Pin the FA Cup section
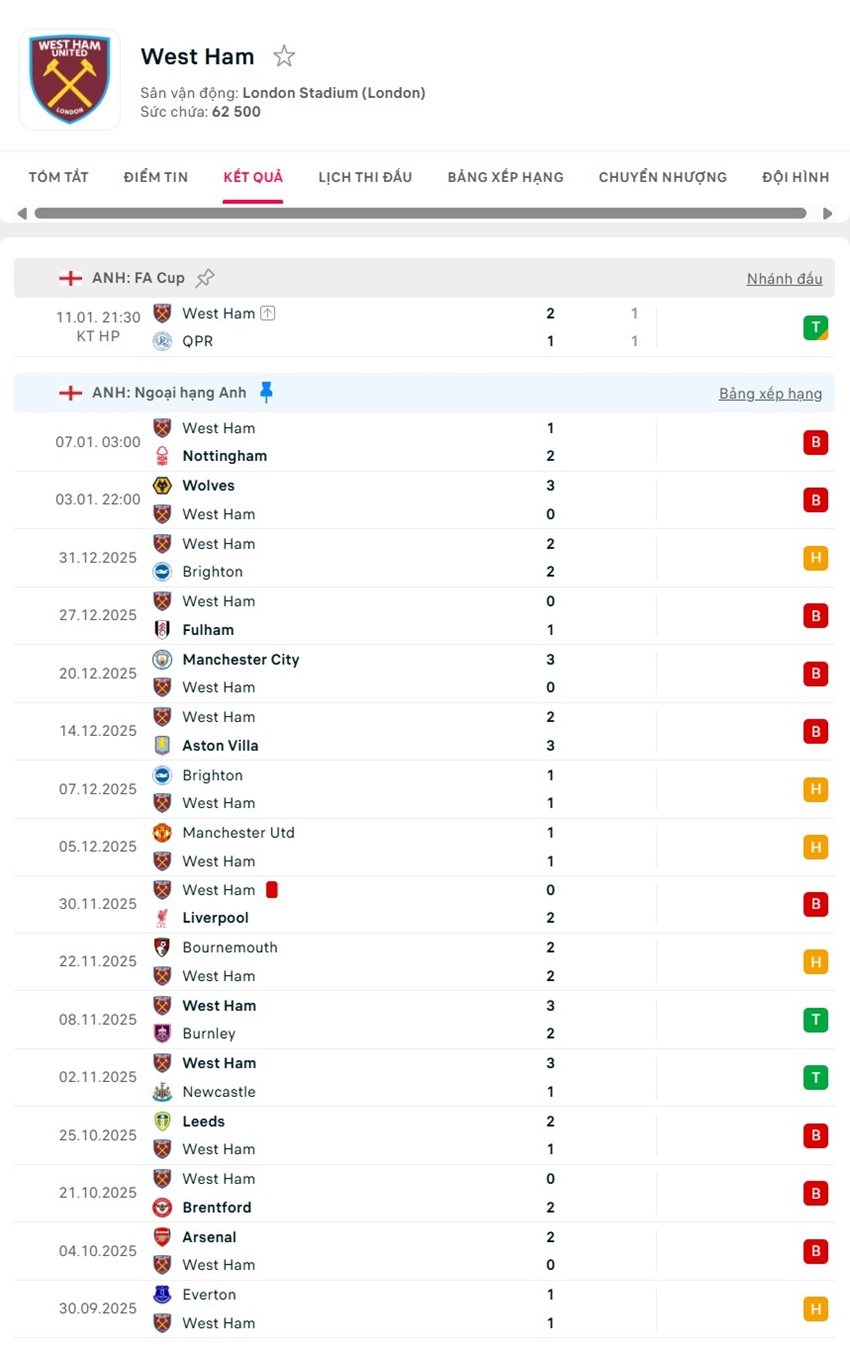Viewport: 850px width, 1350px height. point(204,277)
